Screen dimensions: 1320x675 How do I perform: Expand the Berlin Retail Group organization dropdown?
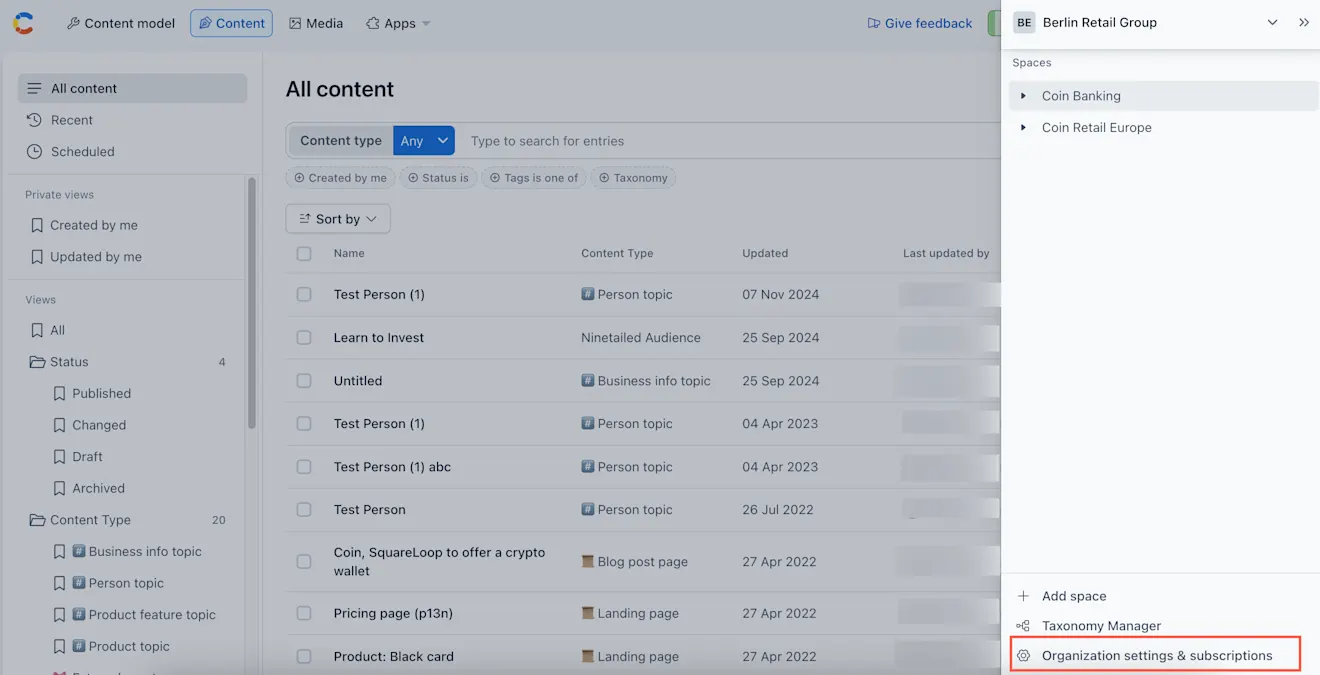(1272, 22)
